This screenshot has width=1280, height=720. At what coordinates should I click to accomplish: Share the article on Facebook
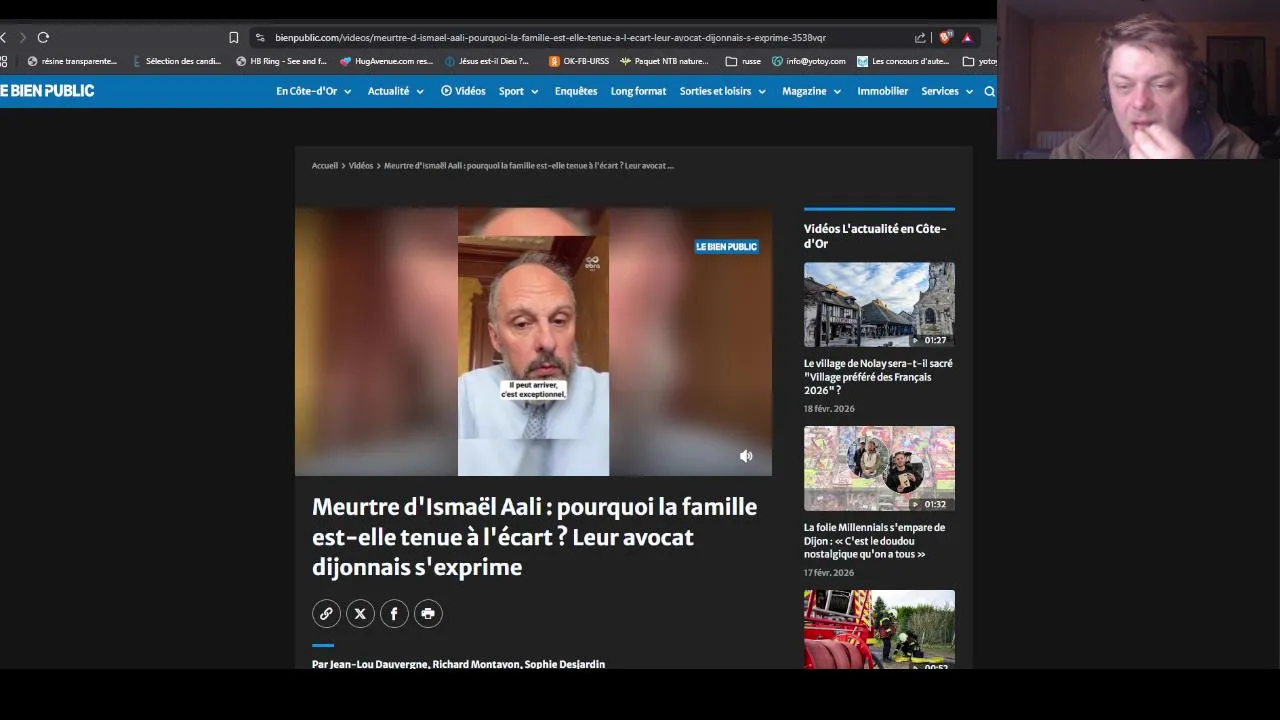click(394, 613)
